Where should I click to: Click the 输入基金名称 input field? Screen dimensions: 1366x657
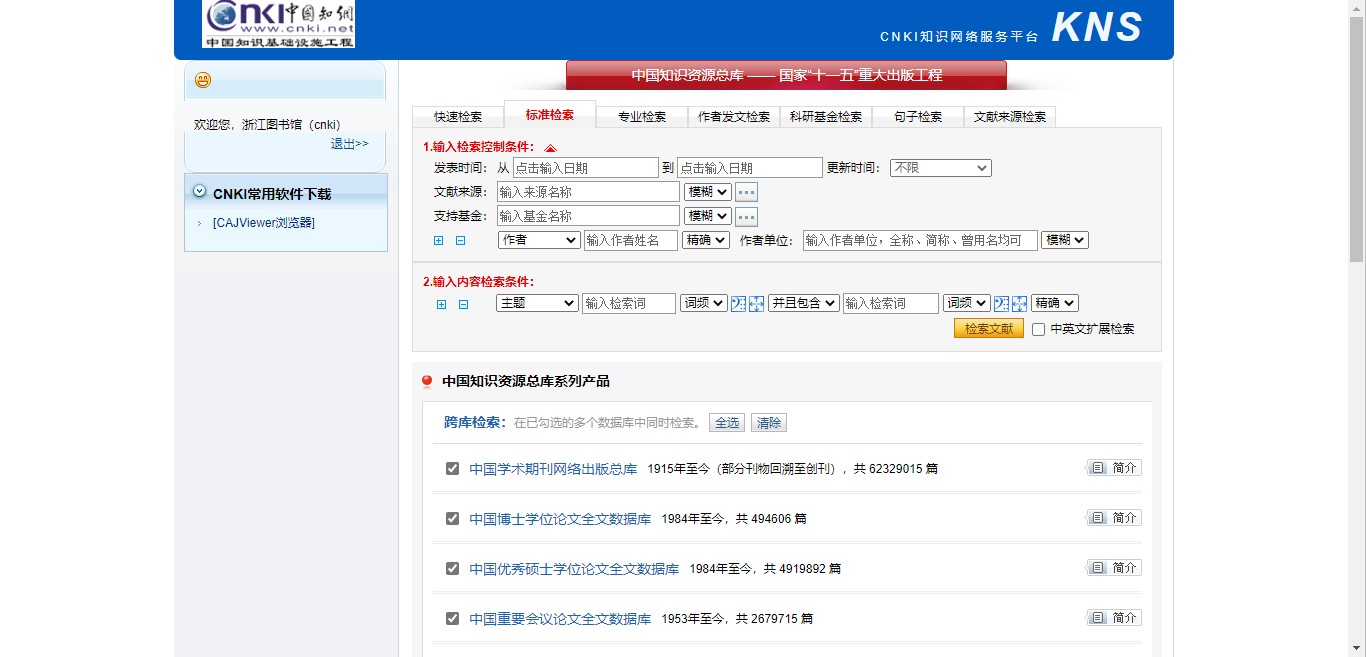[588, 216]
